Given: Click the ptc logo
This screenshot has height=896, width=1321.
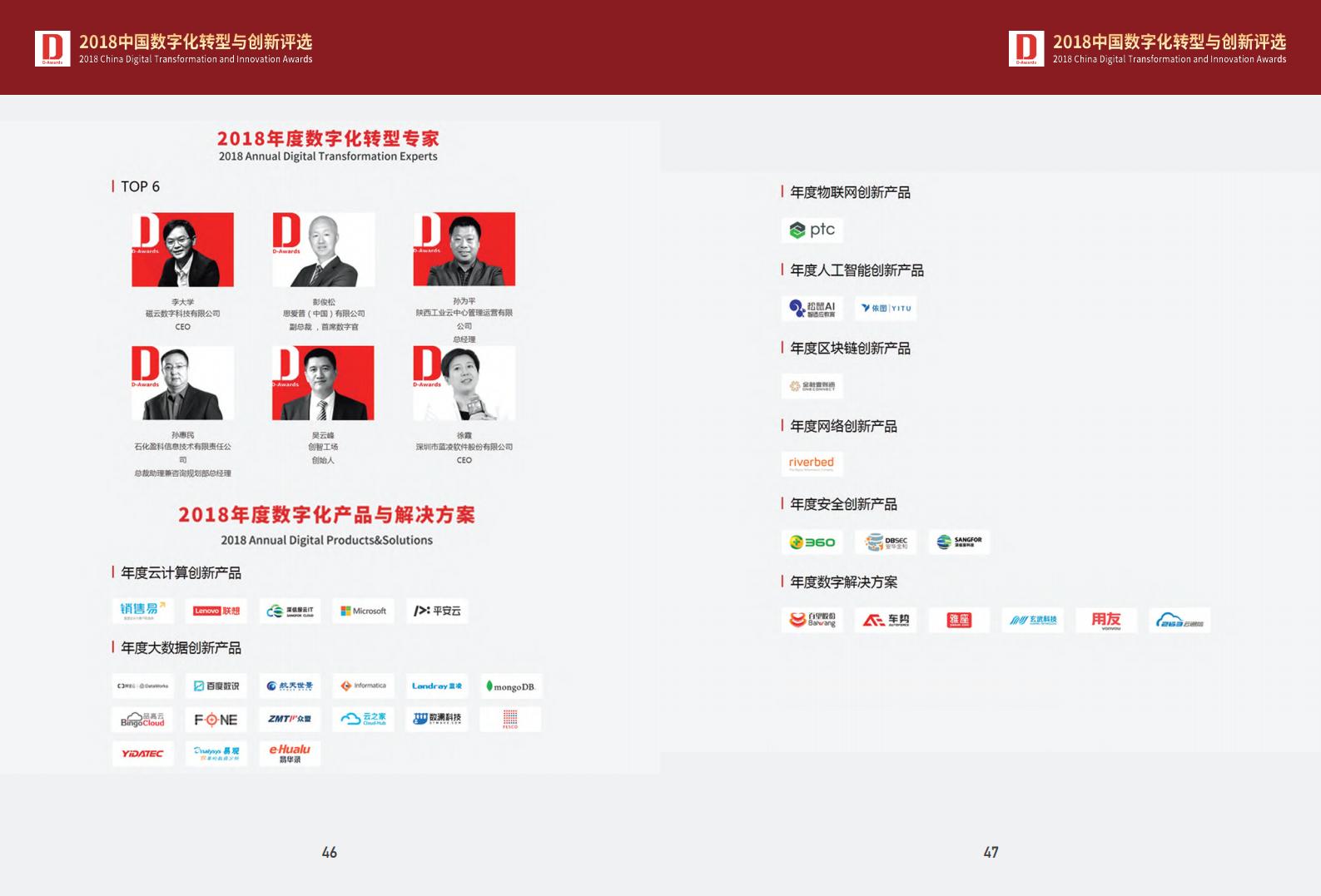Looking at the screenshot, I should (812, 230).
